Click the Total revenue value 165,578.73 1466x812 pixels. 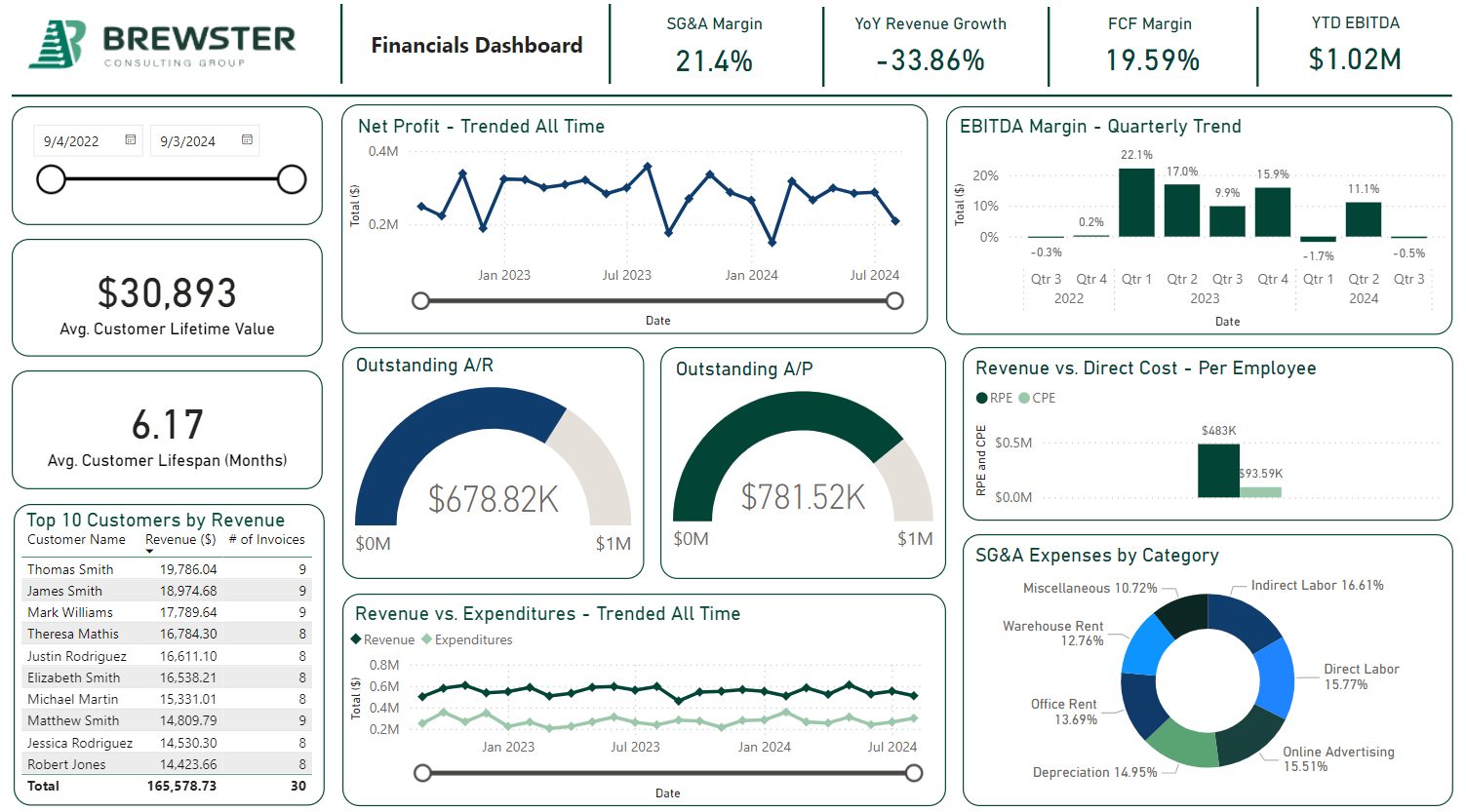[181, 786]
